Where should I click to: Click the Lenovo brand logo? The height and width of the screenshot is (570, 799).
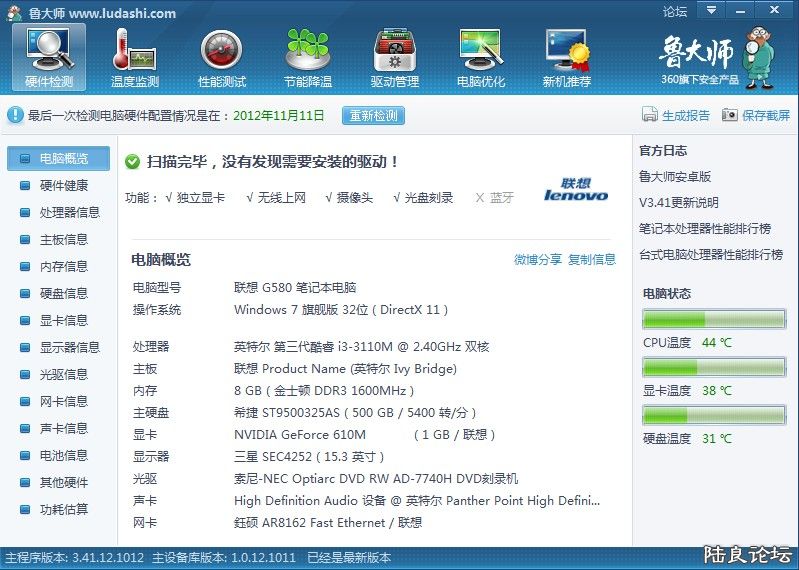(576, 190)
